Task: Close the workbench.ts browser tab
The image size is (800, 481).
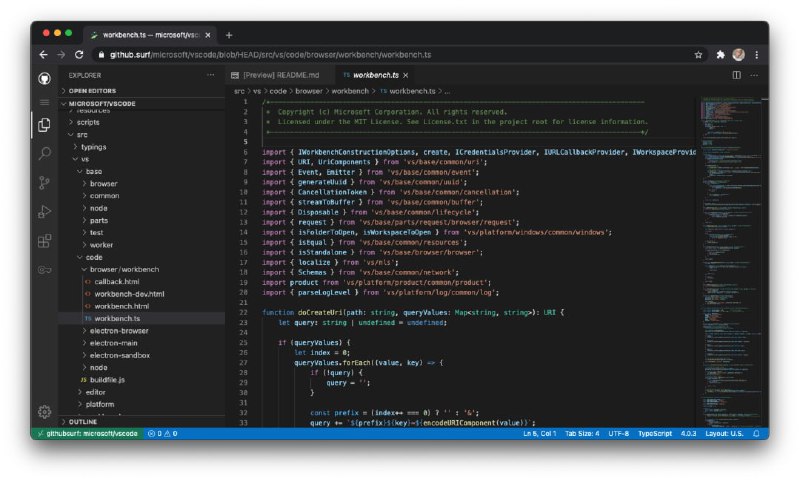Action: pyautogui.click(x=208, y=35)
